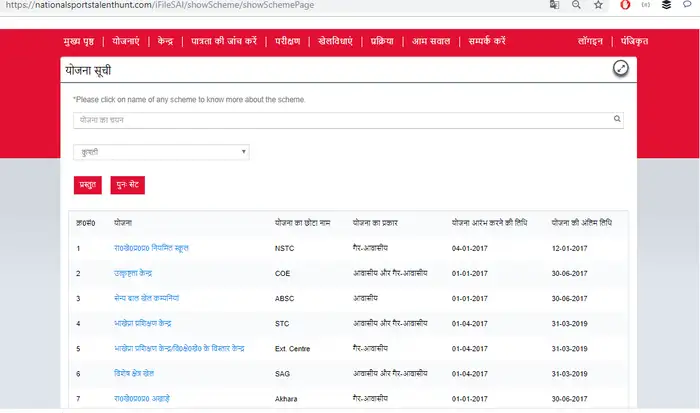Click the योजना का चयन search field
The image size is (700, 413).
coord(340,120)
